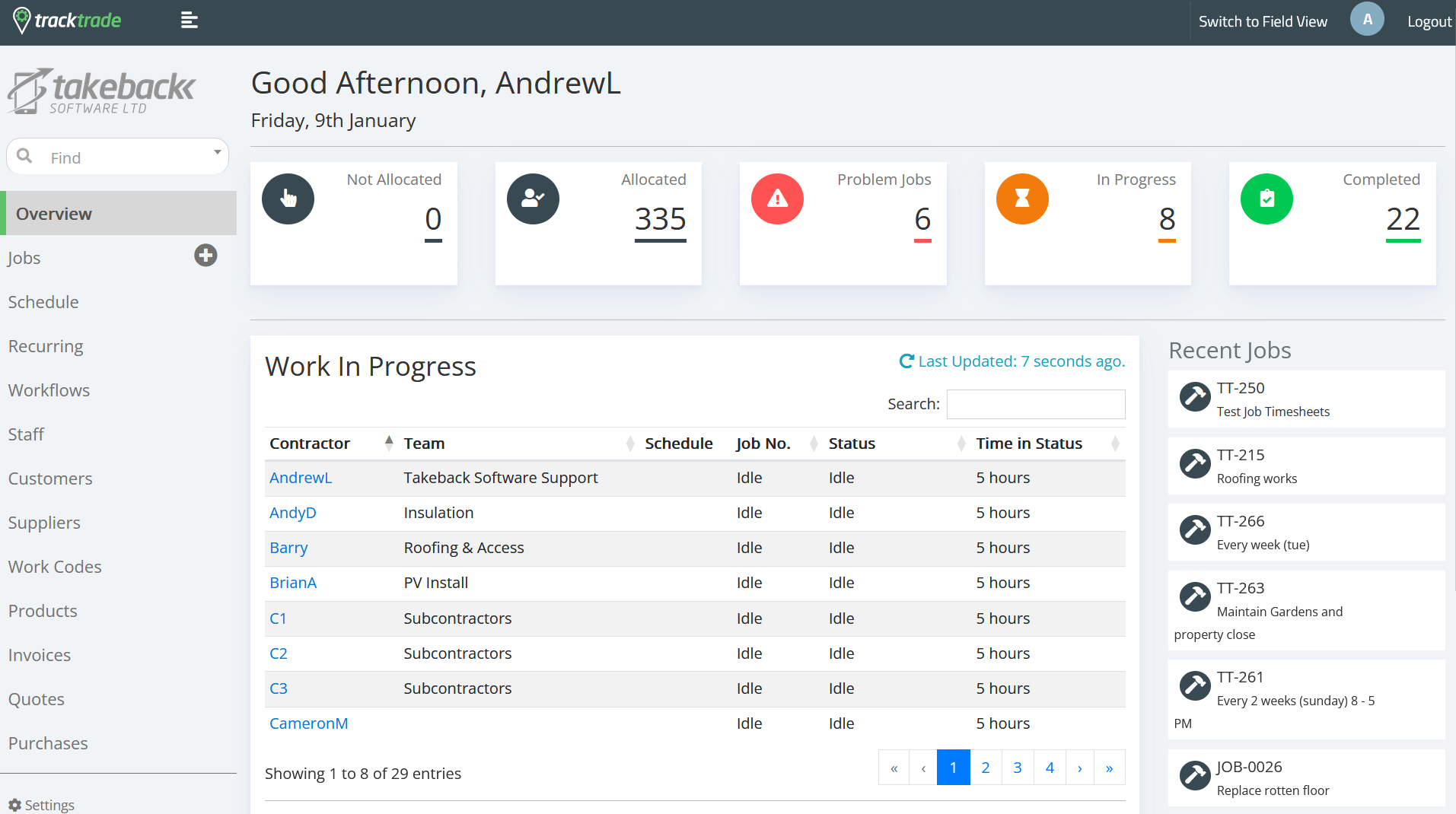The width and height of the screenshot is (1456, 814).
Task: Go to Suppliers in the sidebar
Action: [44, 523]
